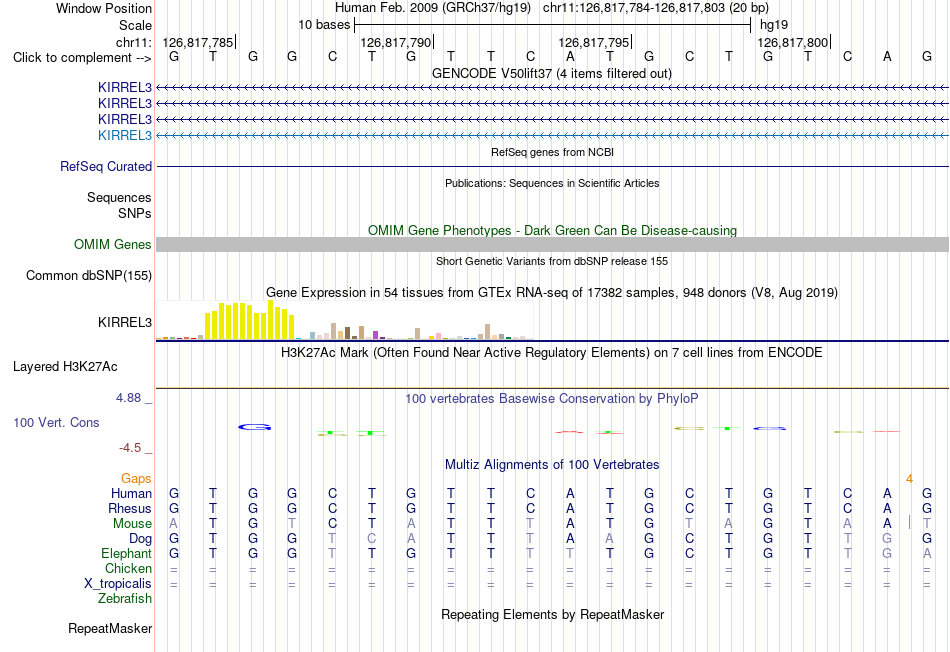This screenshot has width=950, height=652.
Task: Open 'RefSeq genes from NCBI' track title
Action: 552,152
